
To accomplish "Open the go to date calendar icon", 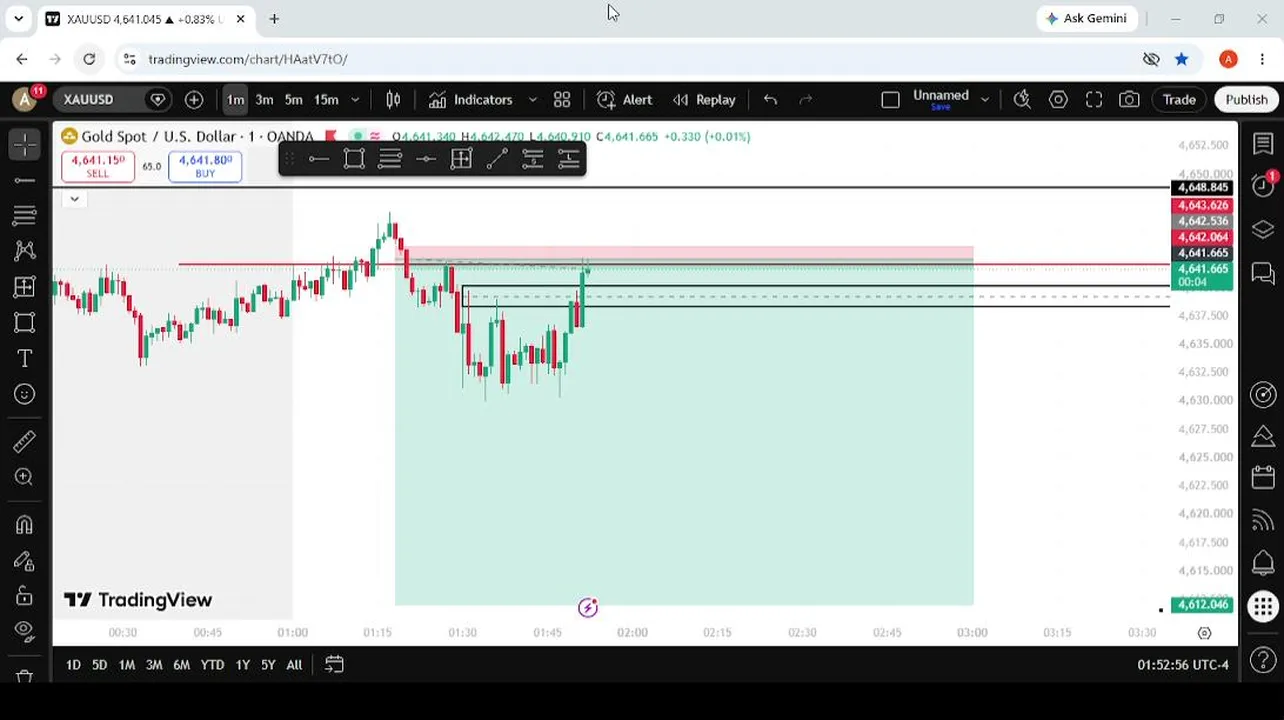I will [x=334, y=665].
